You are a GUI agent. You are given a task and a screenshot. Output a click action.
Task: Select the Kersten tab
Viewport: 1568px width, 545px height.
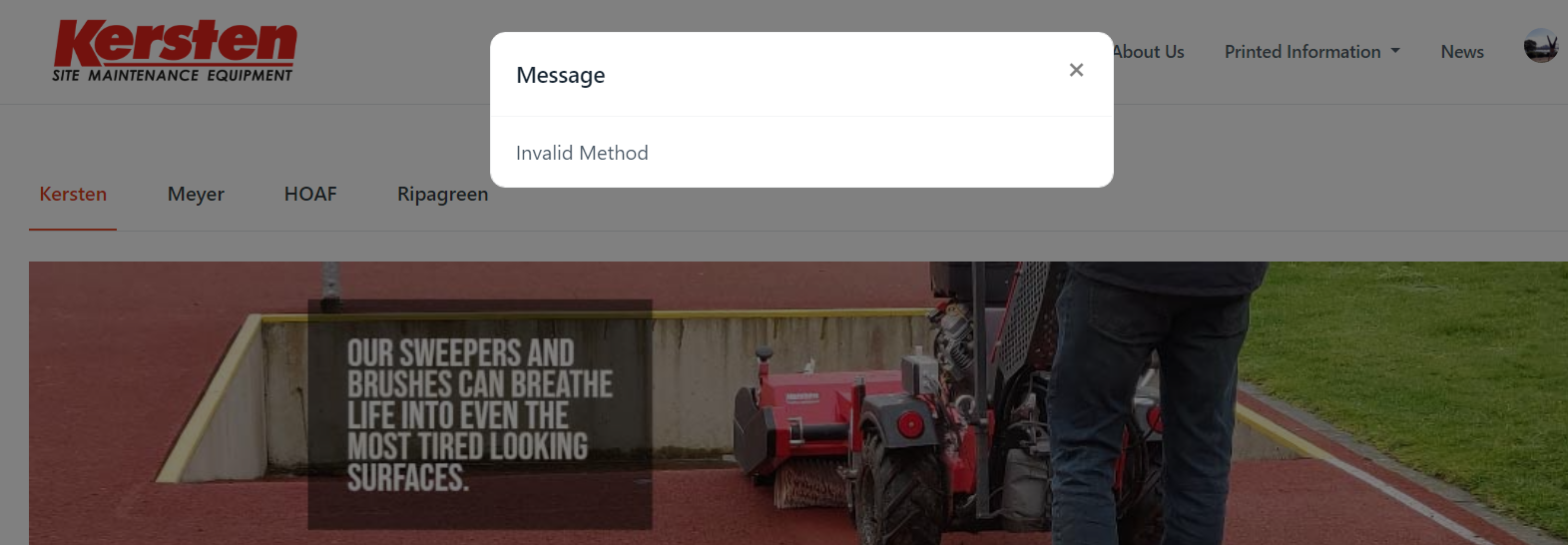point(73,194)
